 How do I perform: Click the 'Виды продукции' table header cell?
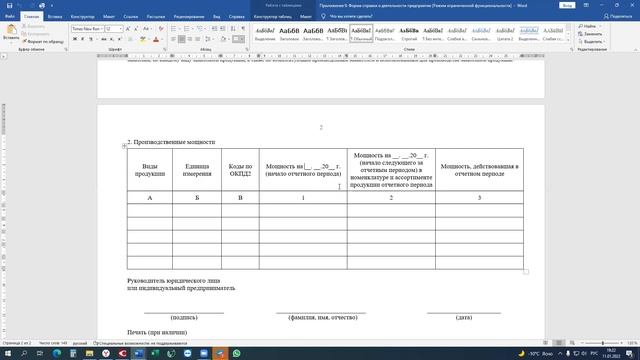150,170
